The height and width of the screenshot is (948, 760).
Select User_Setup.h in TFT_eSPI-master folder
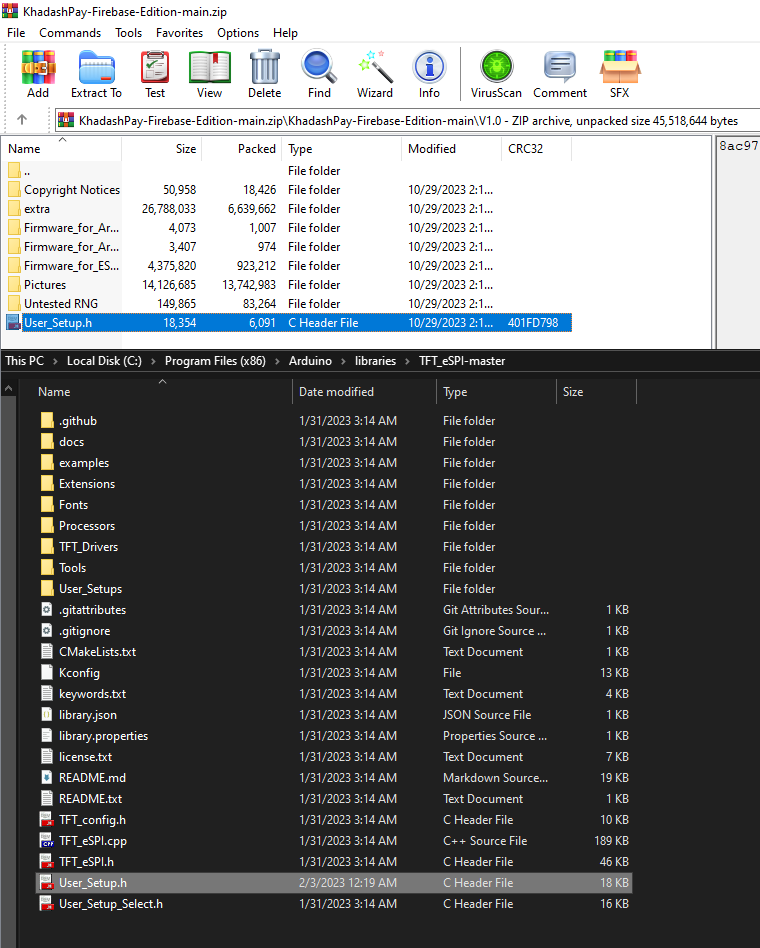334,883
